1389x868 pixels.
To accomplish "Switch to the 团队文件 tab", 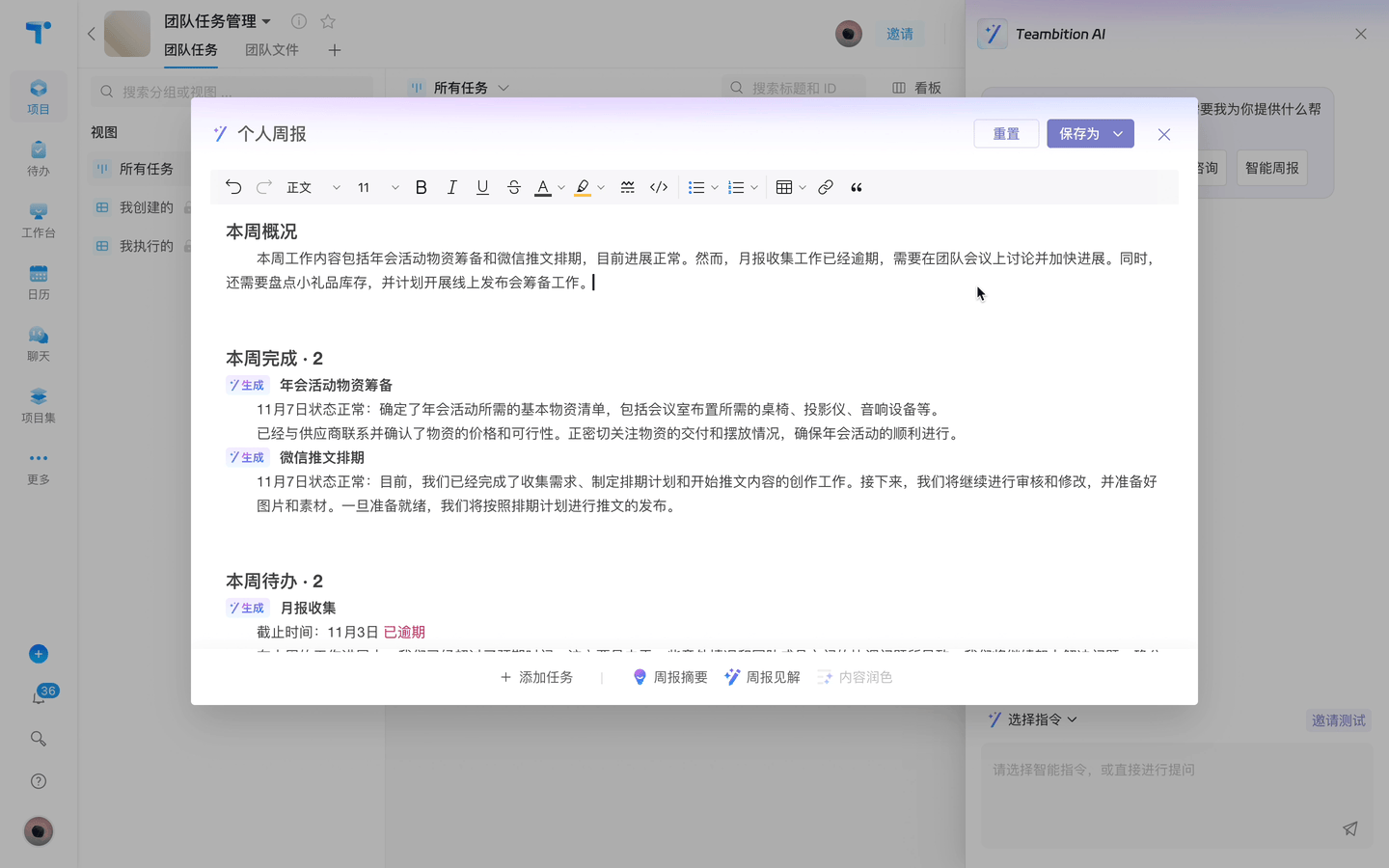I will tap(271, 49).
